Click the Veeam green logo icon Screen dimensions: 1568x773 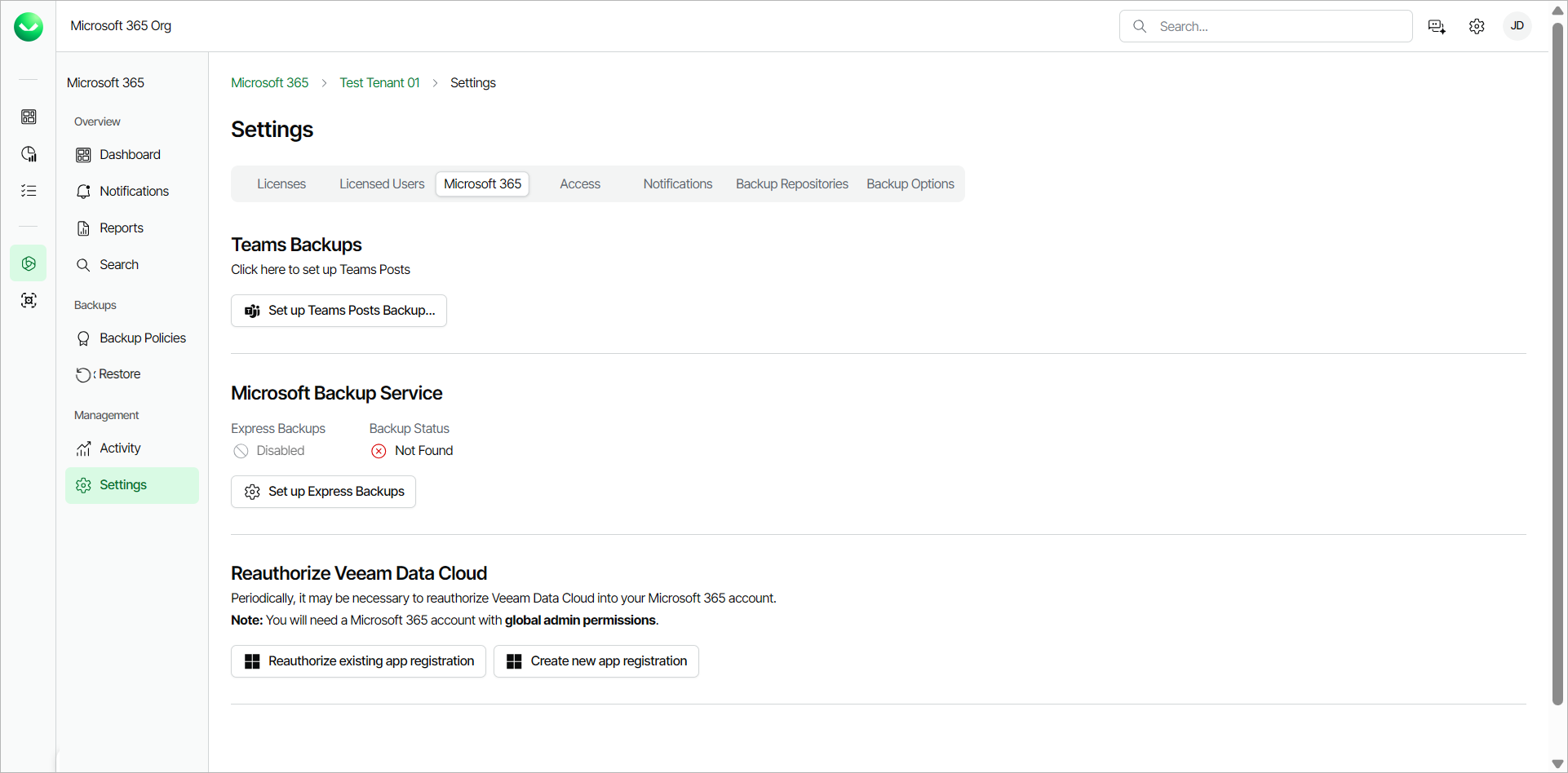[x=29, y=27]
